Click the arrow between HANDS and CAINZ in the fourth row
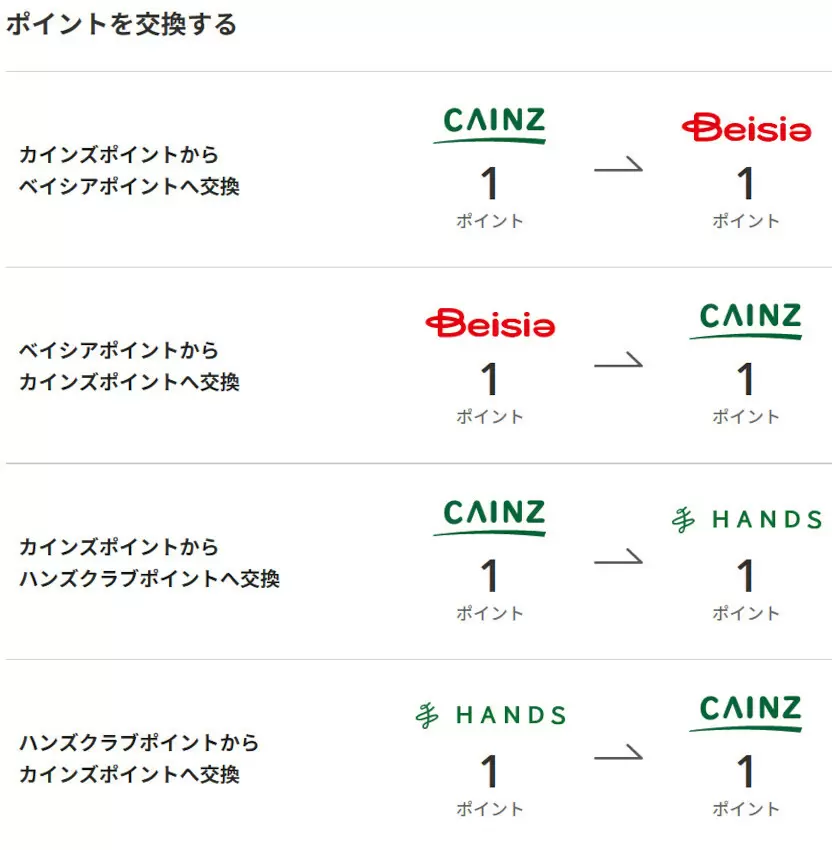 pos(618,752)
